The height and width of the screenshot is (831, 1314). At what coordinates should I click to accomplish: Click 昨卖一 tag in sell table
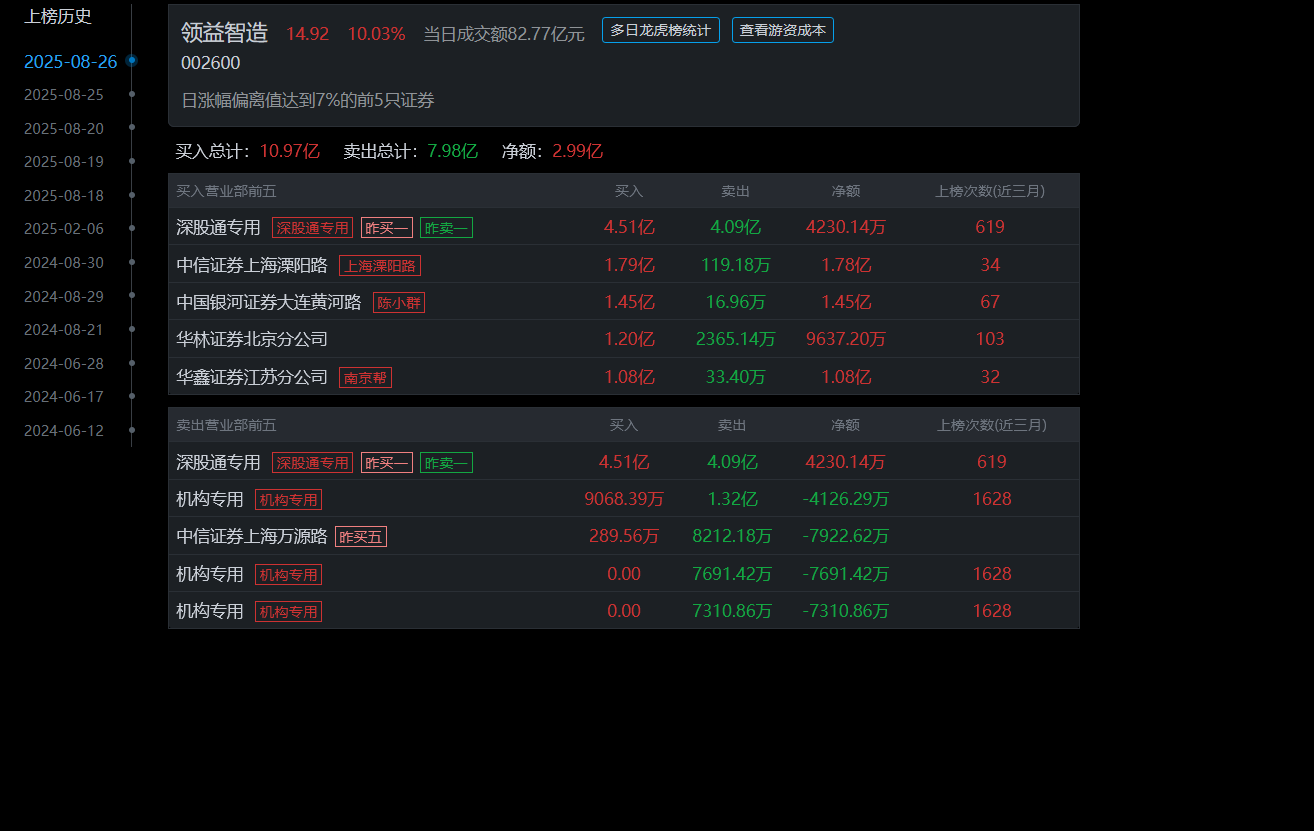point(446,462)
